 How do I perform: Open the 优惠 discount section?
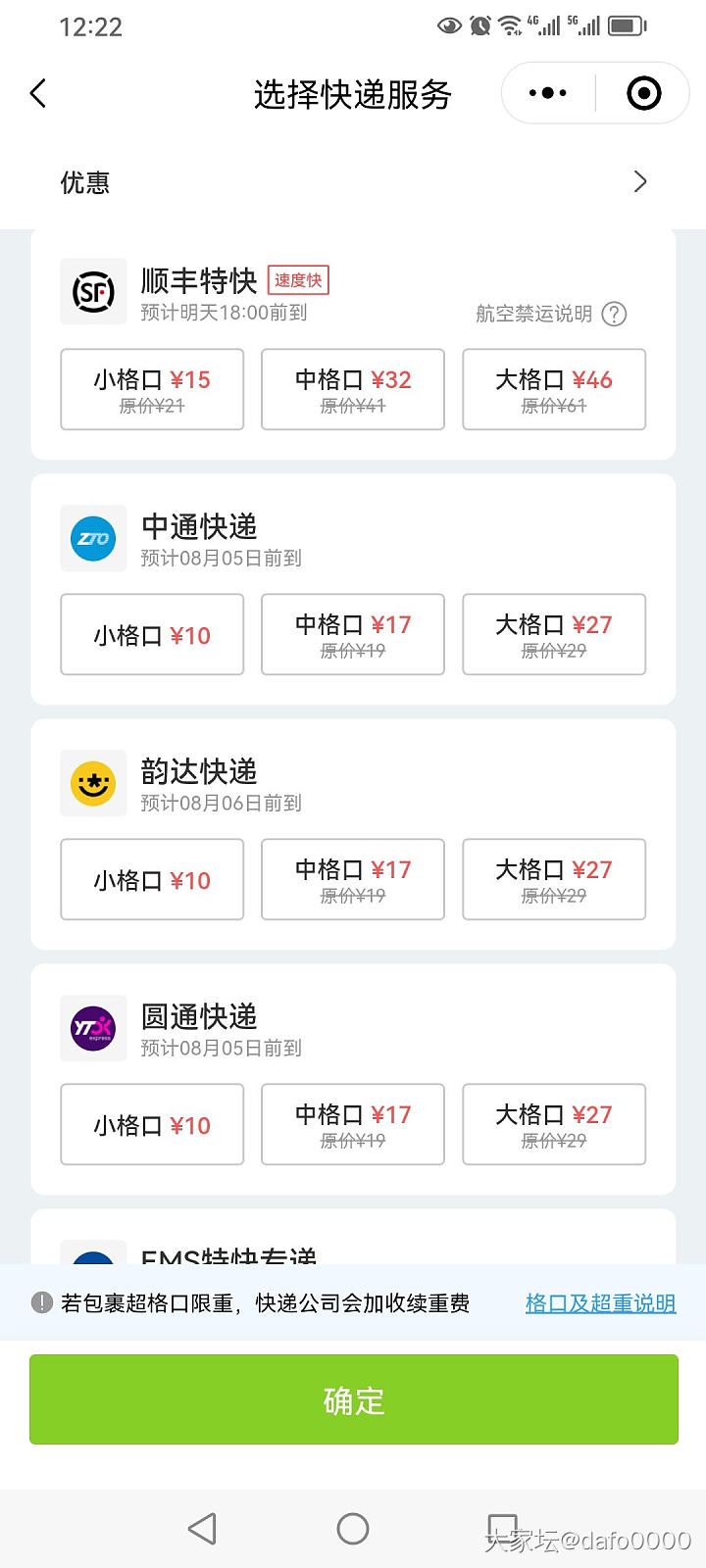click(x=85, y=182)
